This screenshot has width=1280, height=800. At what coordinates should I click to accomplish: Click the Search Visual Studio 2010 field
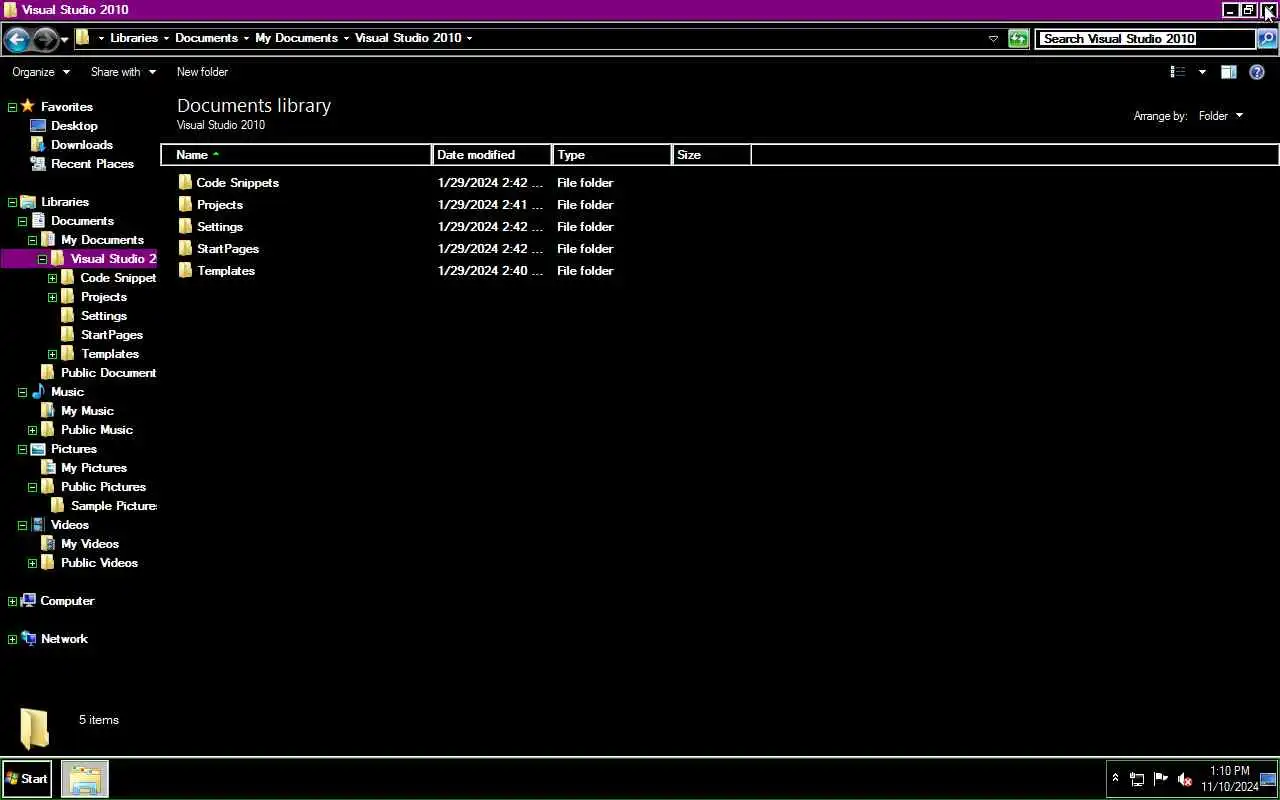click(1145, 39)
